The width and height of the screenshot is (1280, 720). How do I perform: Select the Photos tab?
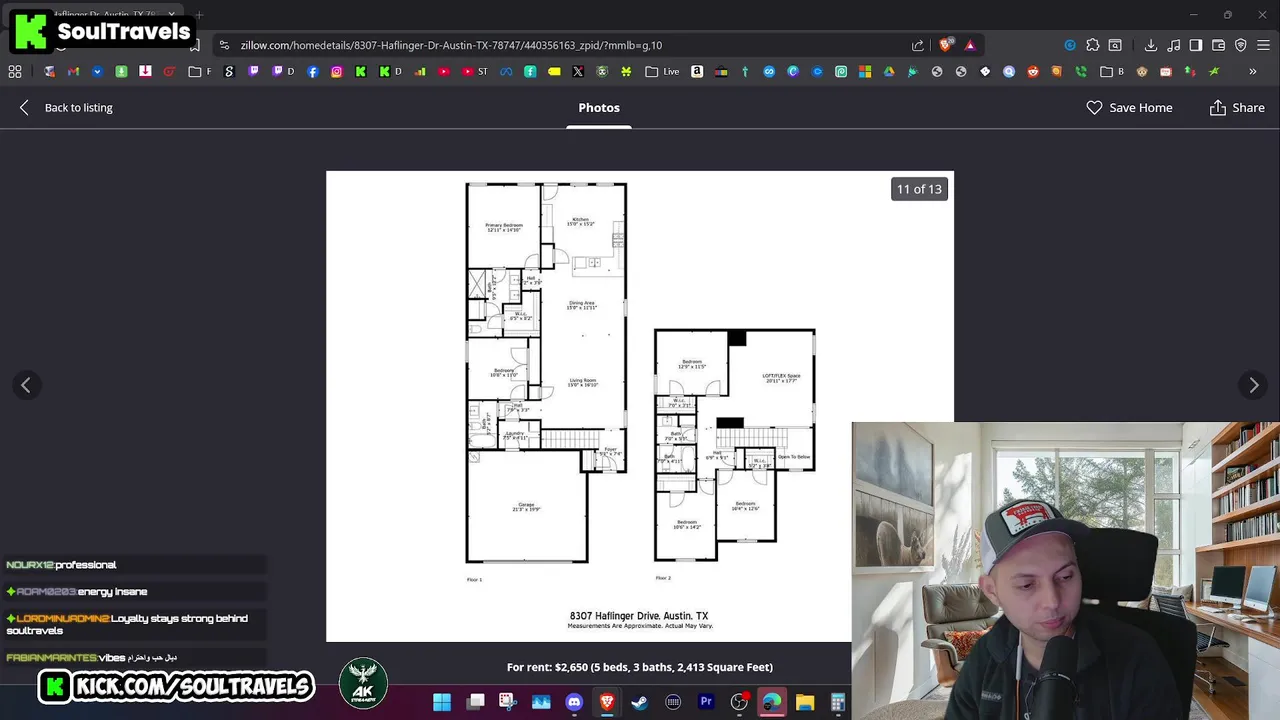[599, 107]
